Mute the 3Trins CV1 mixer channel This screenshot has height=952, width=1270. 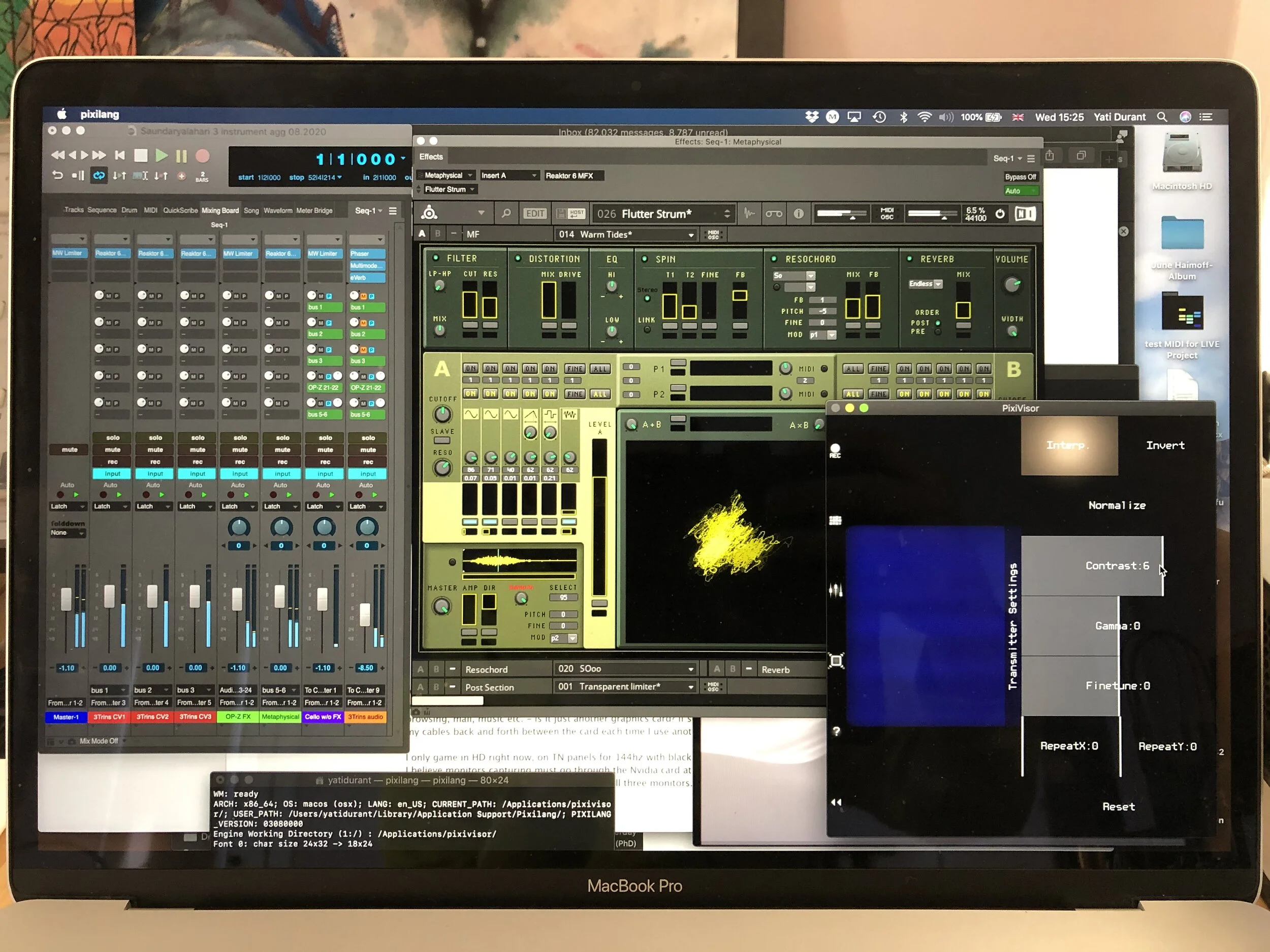113,449
